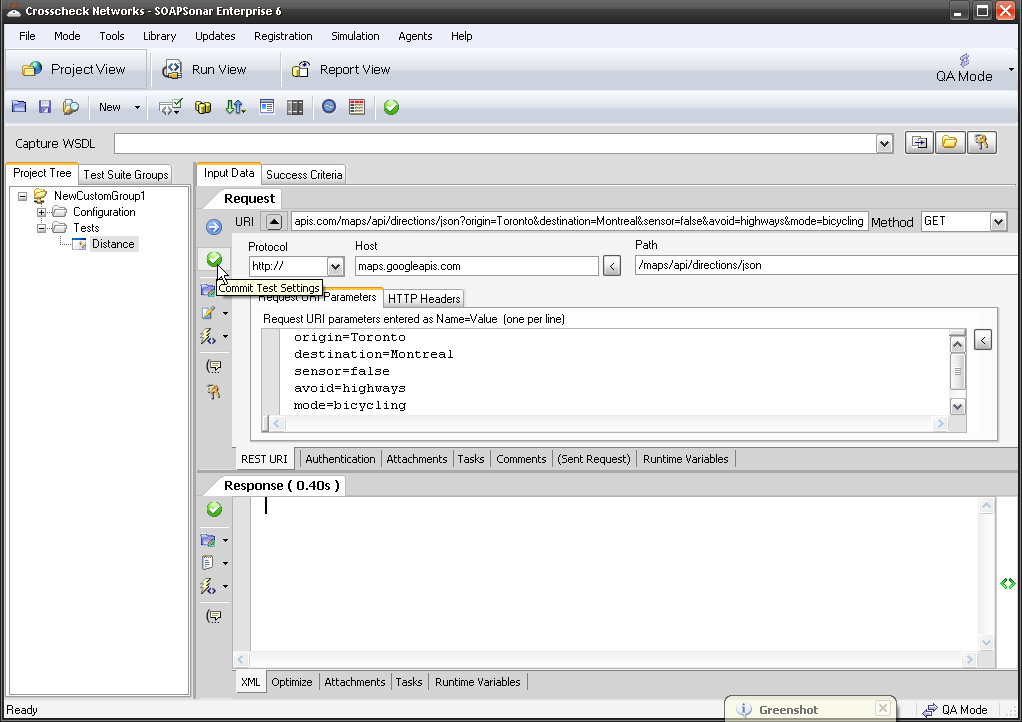
Task: Open the request Runtime Variables tab
Action: [x=686, y=459]
